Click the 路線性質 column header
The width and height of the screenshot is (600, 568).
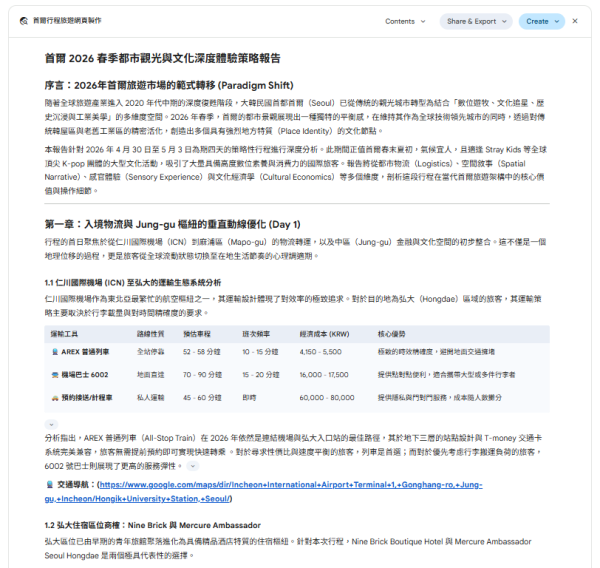pos(150,334)
